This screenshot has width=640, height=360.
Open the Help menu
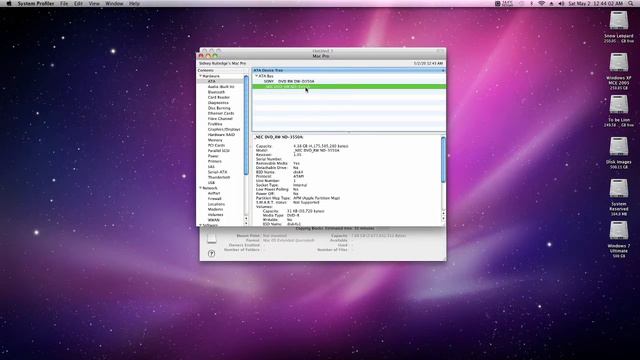[134, 3]
